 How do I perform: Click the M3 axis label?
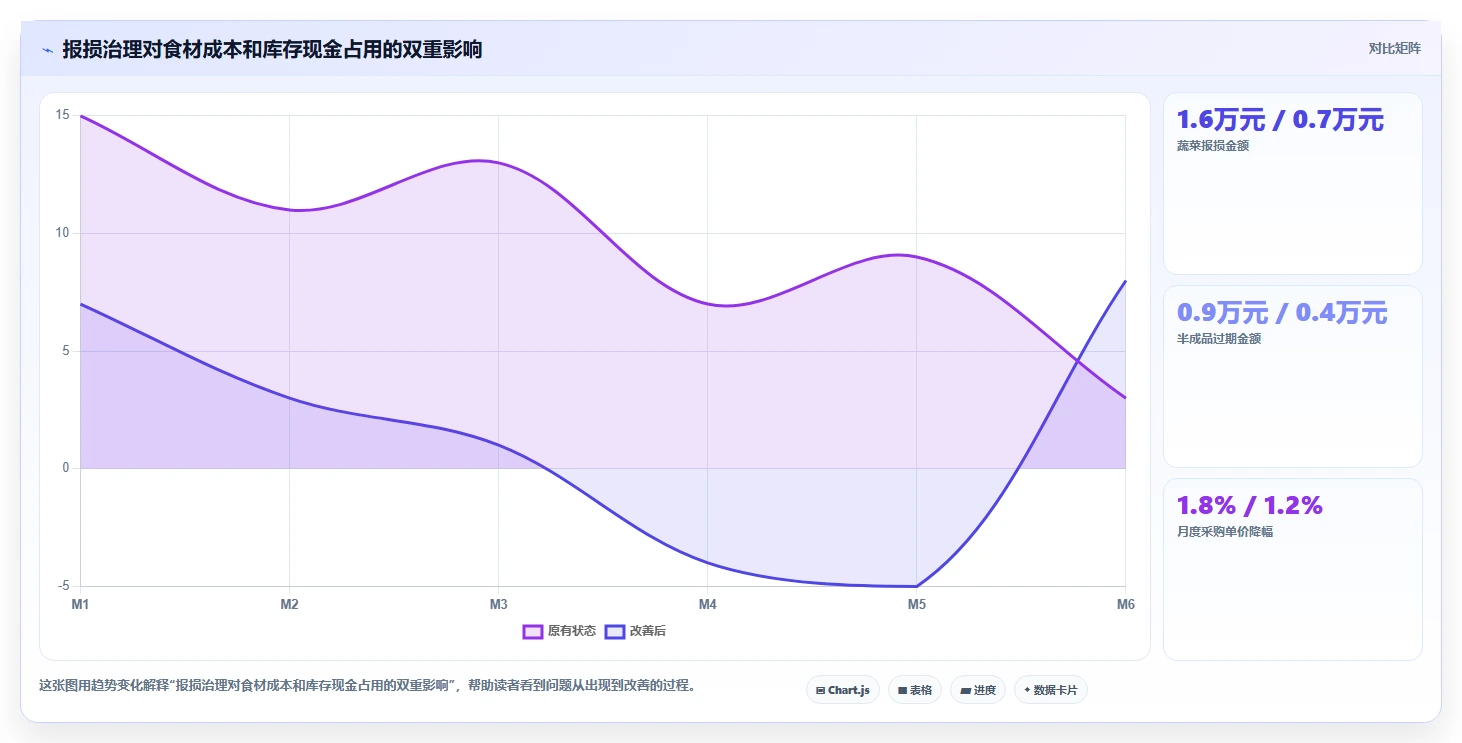tap(498, 604)
